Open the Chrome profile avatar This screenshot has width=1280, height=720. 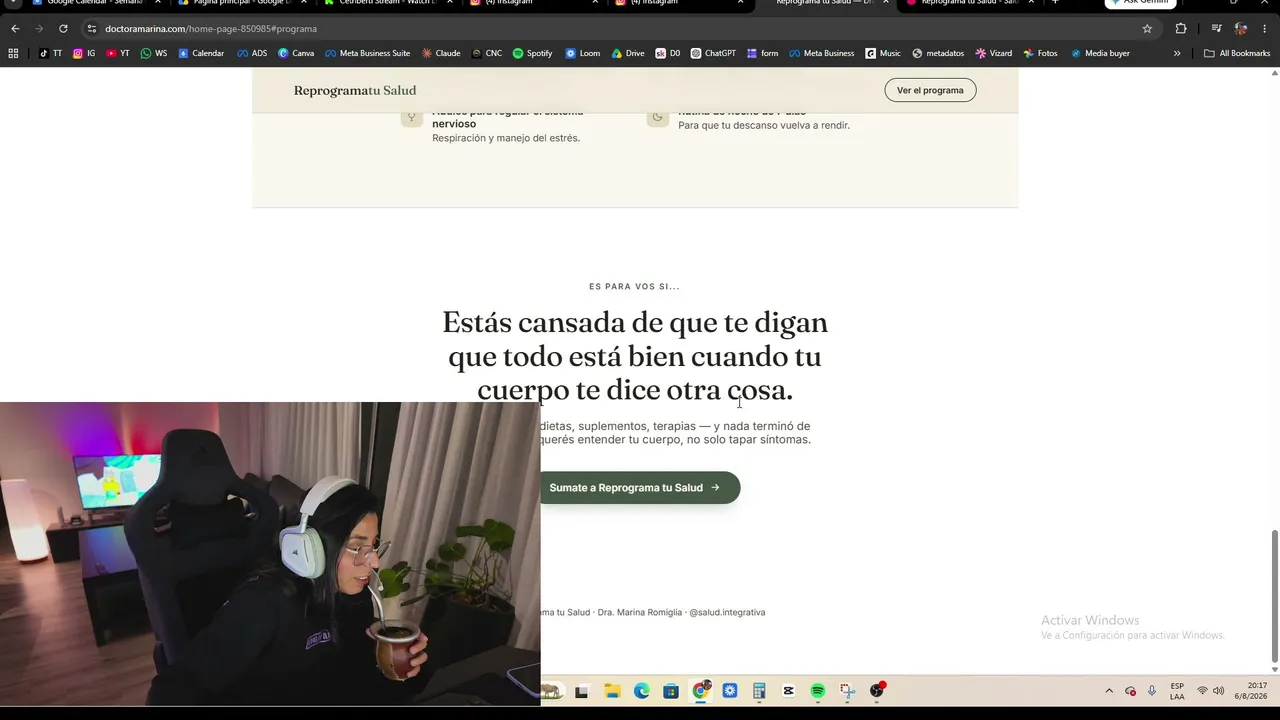click(x=1241, y=29)
